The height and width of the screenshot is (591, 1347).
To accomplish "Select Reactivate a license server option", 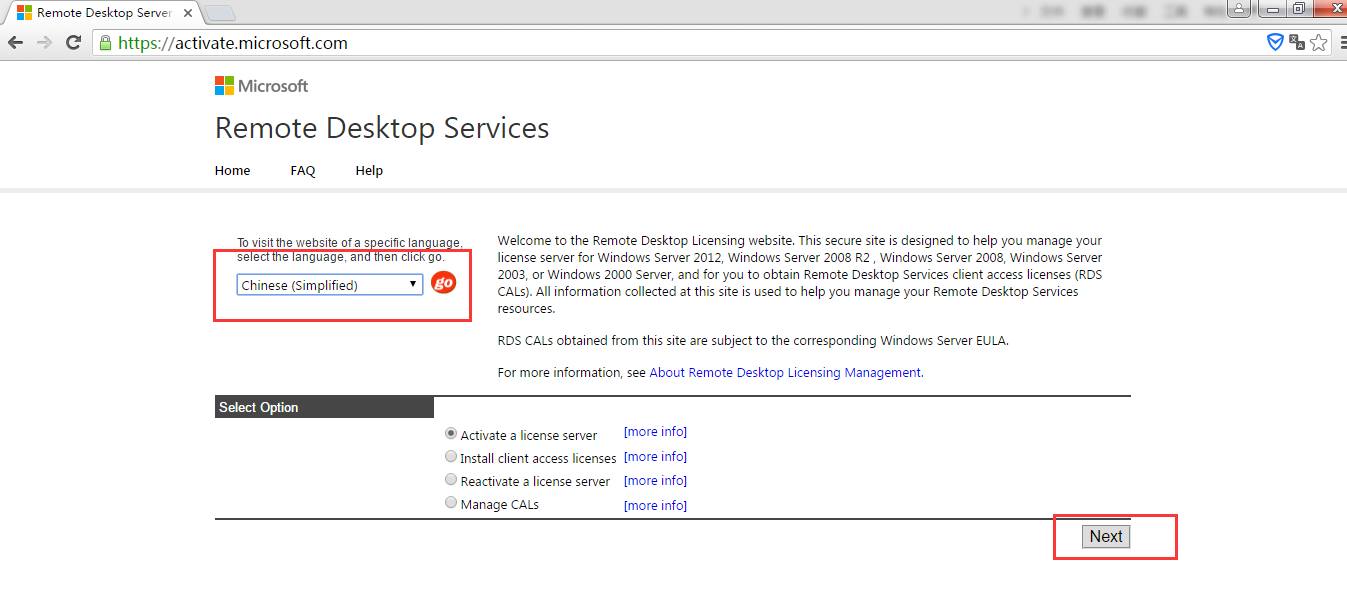I will (451, 480).
